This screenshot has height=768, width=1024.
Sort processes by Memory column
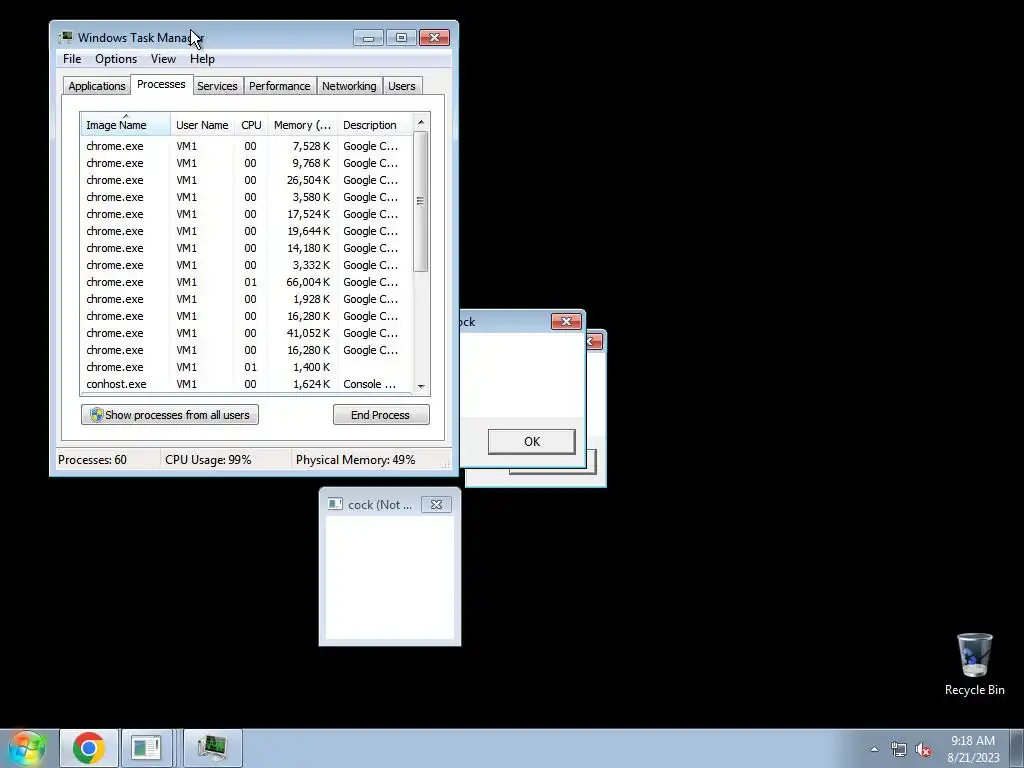(x=302, y=125)
